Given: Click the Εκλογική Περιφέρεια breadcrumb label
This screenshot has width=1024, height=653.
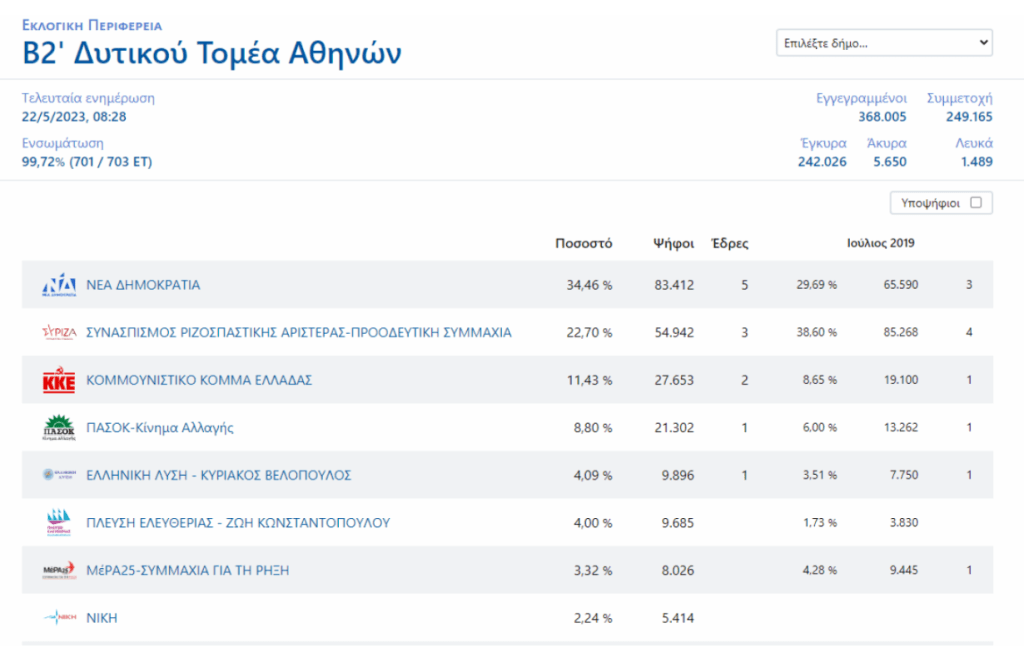Looking at the screenshot, I should (x=92, y=25).
